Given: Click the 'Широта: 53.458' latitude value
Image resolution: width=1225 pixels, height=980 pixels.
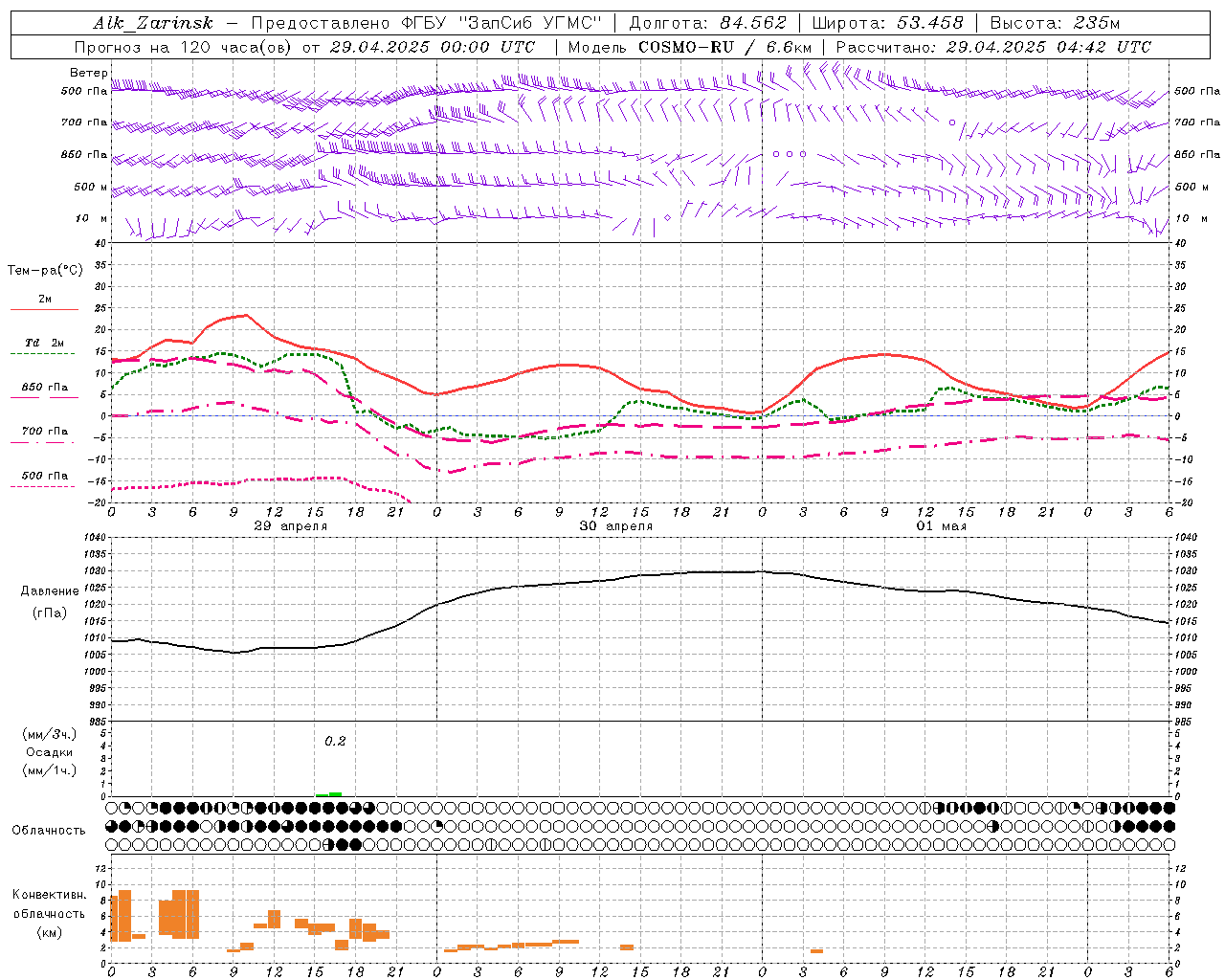Looking at the screenshot, I should (887, 24).
